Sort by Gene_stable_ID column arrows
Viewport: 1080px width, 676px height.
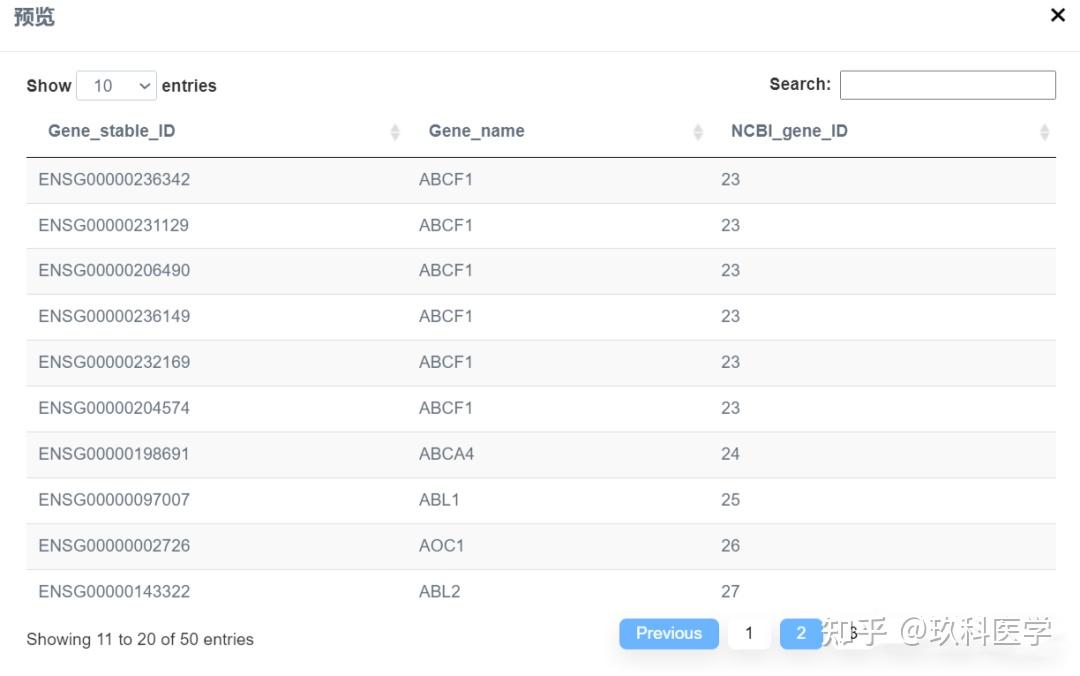coord(395,132)
